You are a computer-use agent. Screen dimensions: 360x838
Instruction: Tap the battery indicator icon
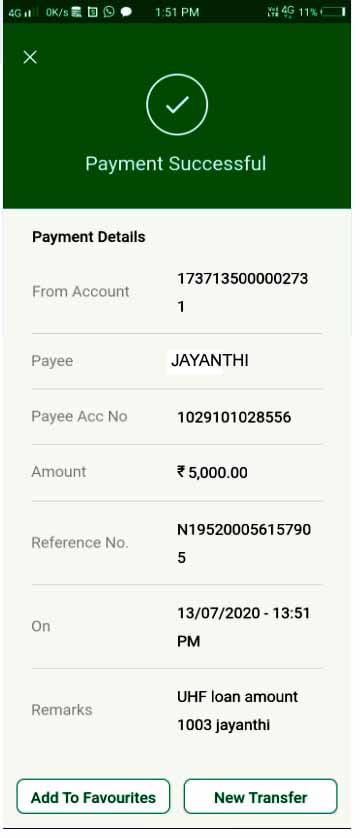[333, 12]
